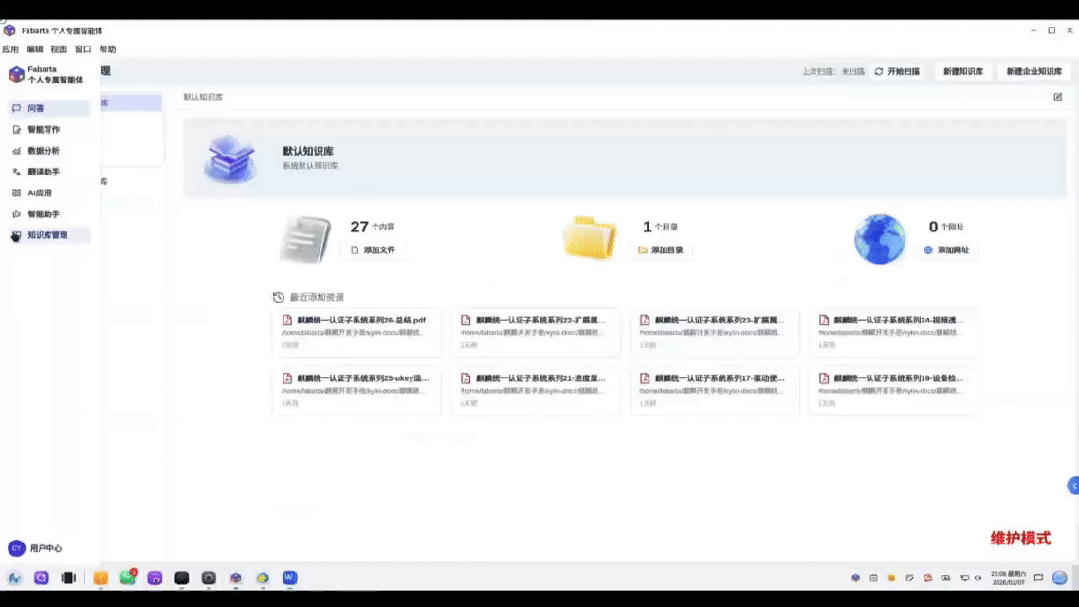The image size is (1079, 607).
Task: Open 知识库管理 from the sidebar
Action: (47, 234)
